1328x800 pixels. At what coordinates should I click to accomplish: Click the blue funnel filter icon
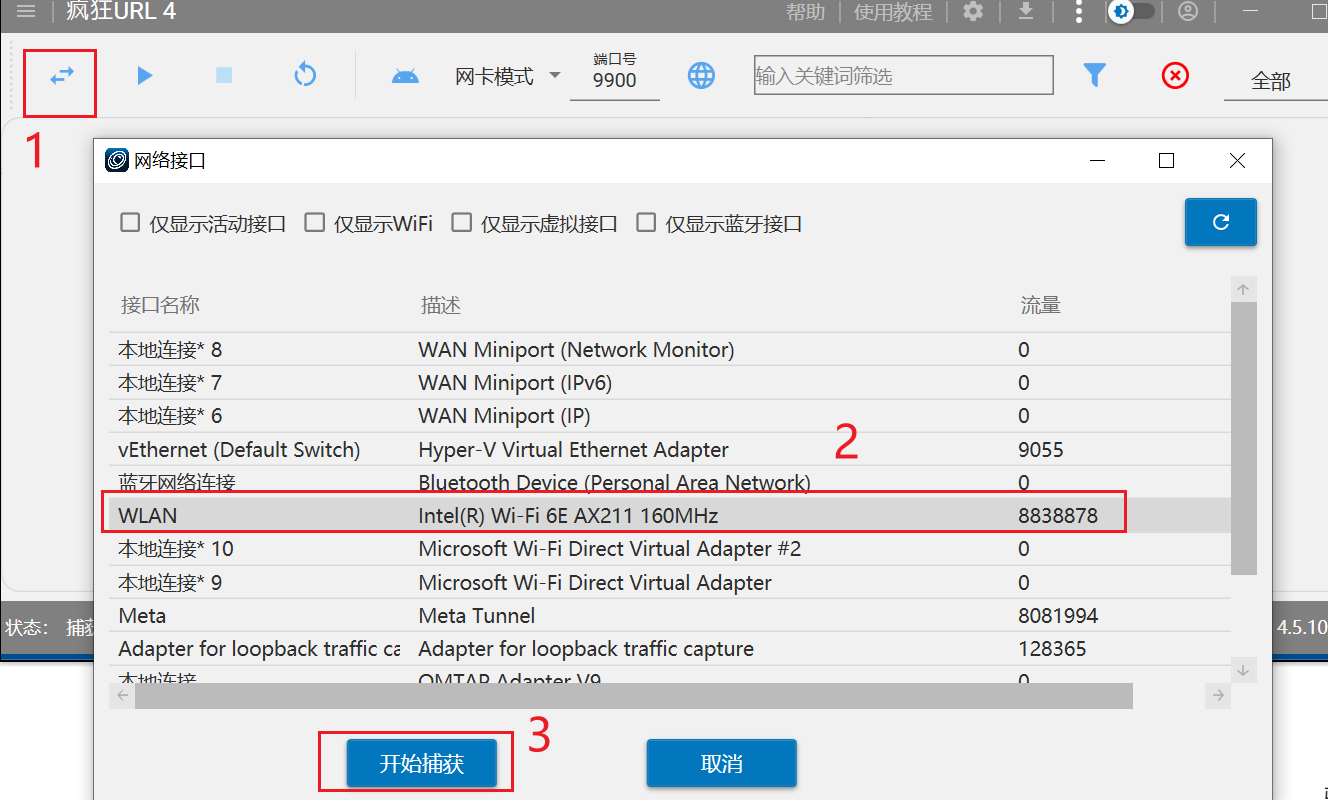(1095, 75)
